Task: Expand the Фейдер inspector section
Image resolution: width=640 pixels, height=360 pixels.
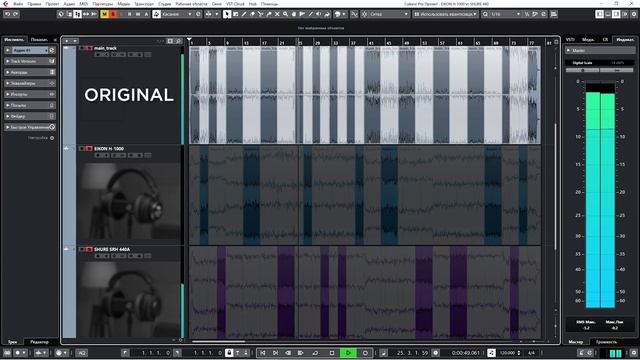Action: (x=29, y=116)
